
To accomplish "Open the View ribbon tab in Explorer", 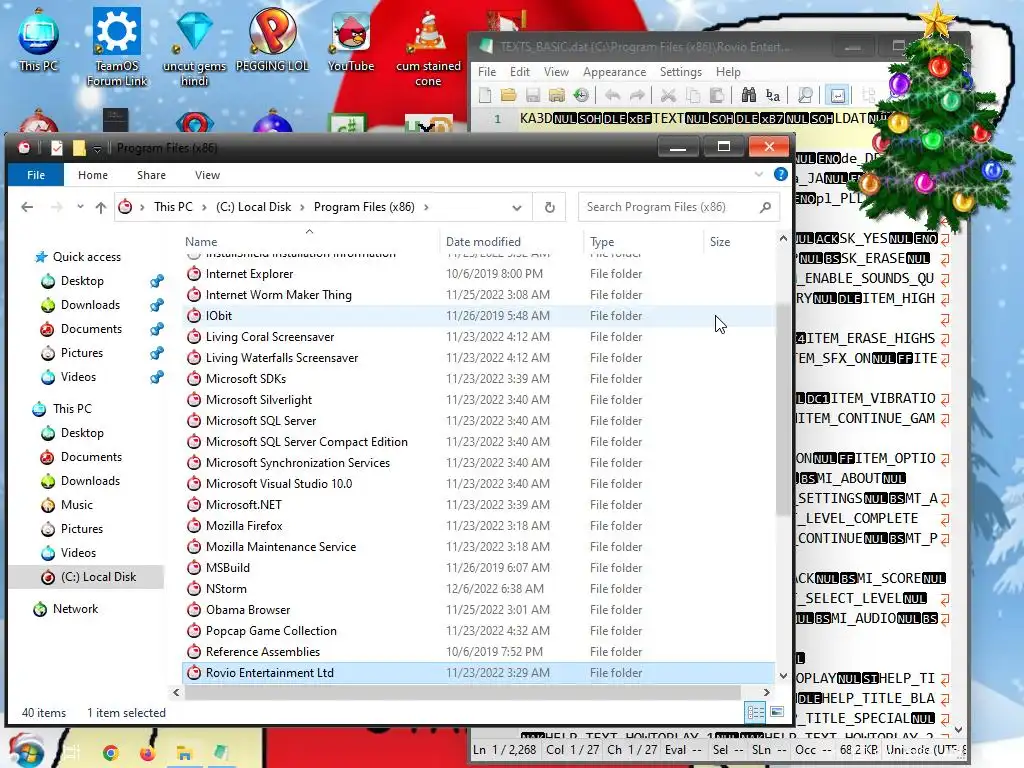I will coord(207,175).
